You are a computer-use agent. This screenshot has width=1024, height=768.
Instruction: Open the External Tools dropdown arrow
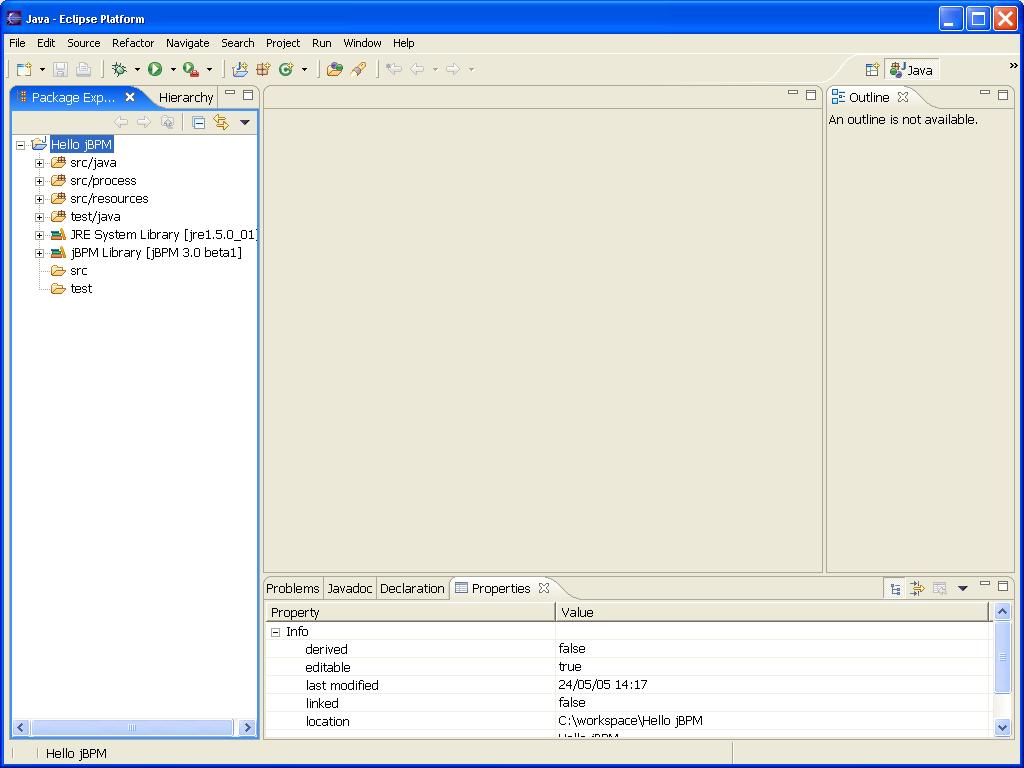pyautogui.click(x=209, y=69)
